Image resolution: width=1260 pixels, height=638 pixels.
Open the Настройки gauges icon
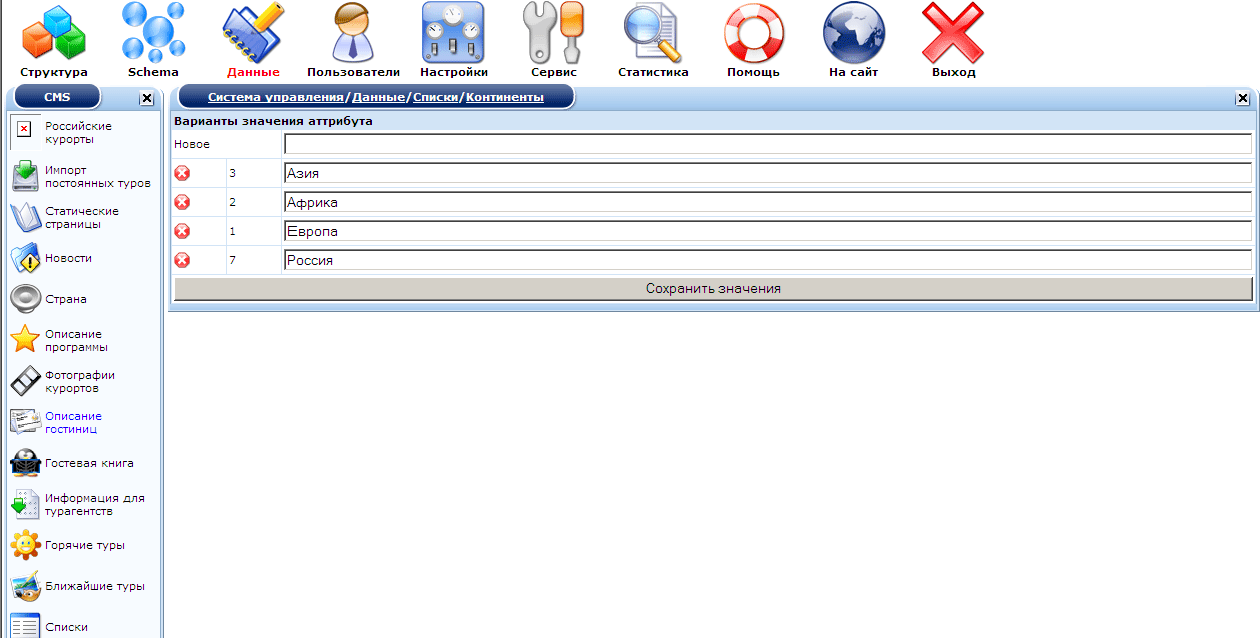(x=453, y=33)
